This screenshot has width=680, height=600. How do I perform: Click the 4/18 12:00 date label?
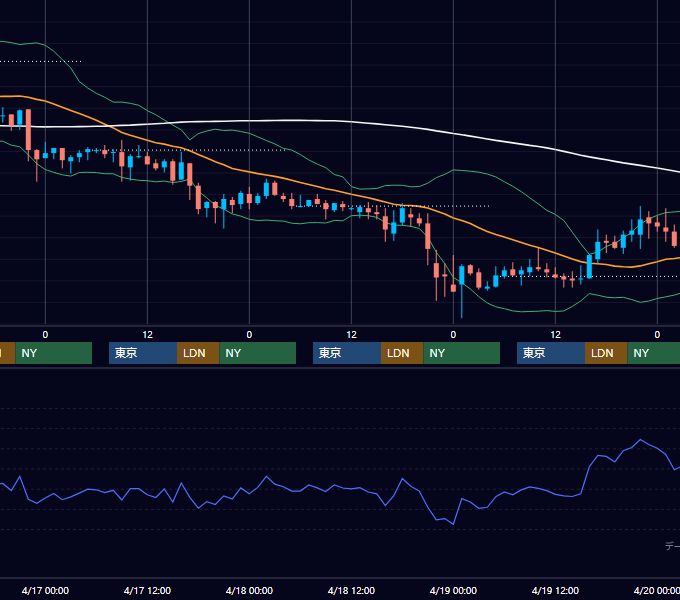(351, 590)
